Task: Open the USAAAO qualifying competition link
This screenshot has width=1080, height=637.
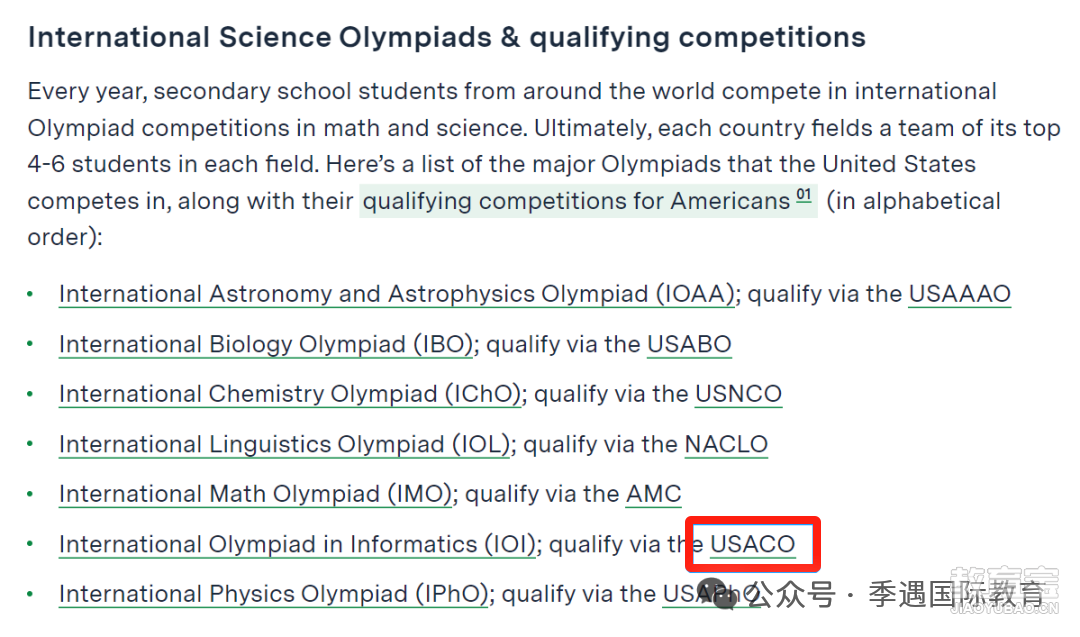Action: 959,294
